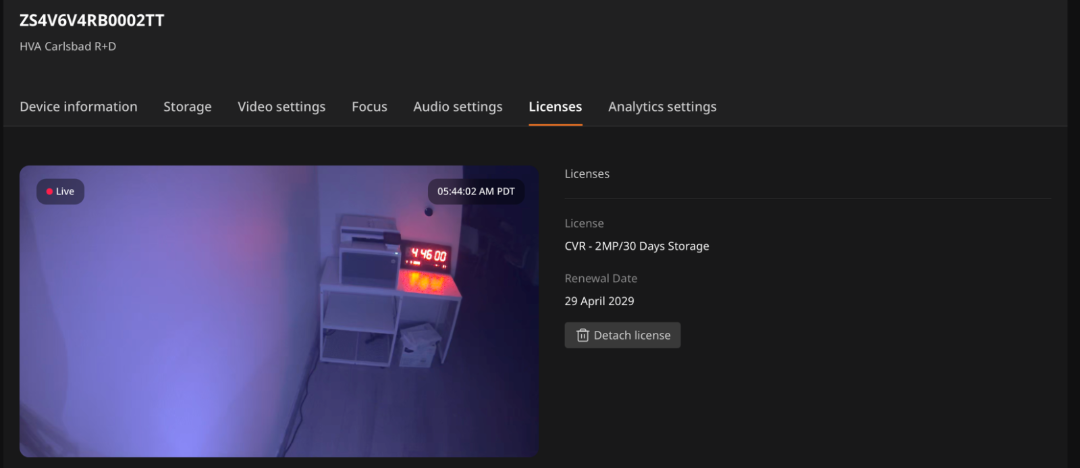Click the trash icon in Detach license
The height and width of the screenshot is (468, 1080).
[x=583, y=335]
